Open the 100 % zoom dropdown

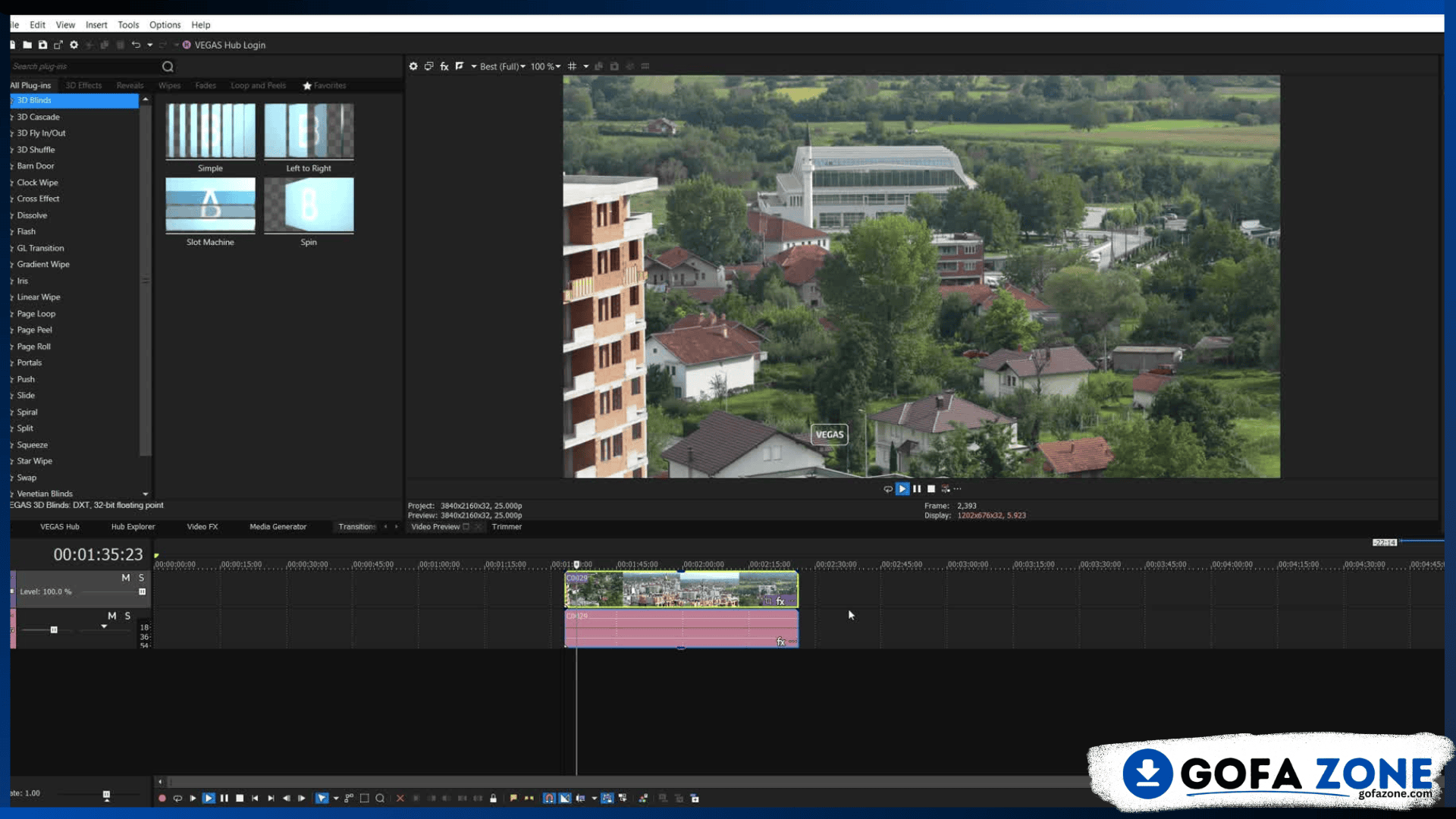[x=545, y=67]
